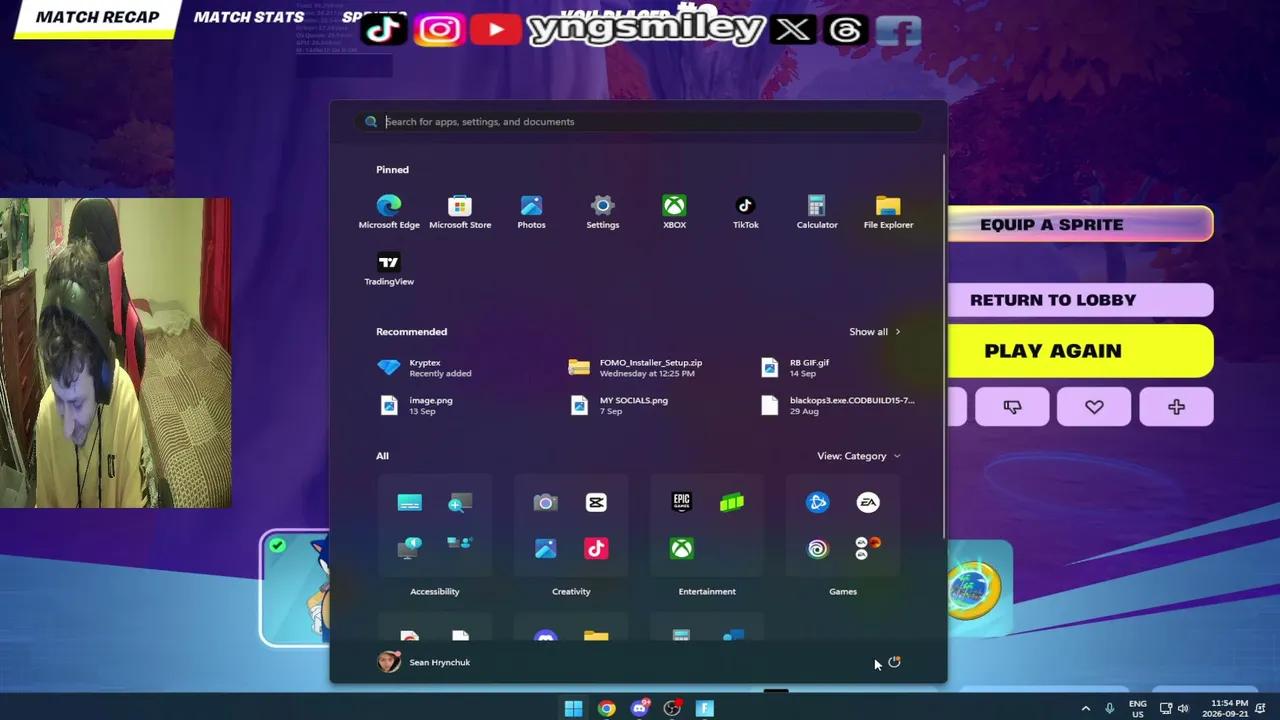Open image.png from recommended
Viewport: 1280px width, 720px height.
click(416, 405)
